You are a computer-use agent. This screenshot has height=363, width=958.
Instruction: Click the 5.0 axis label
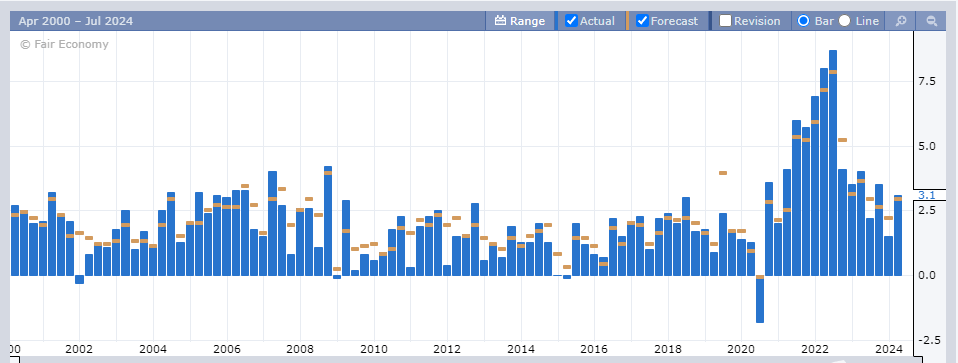[926, 147]
